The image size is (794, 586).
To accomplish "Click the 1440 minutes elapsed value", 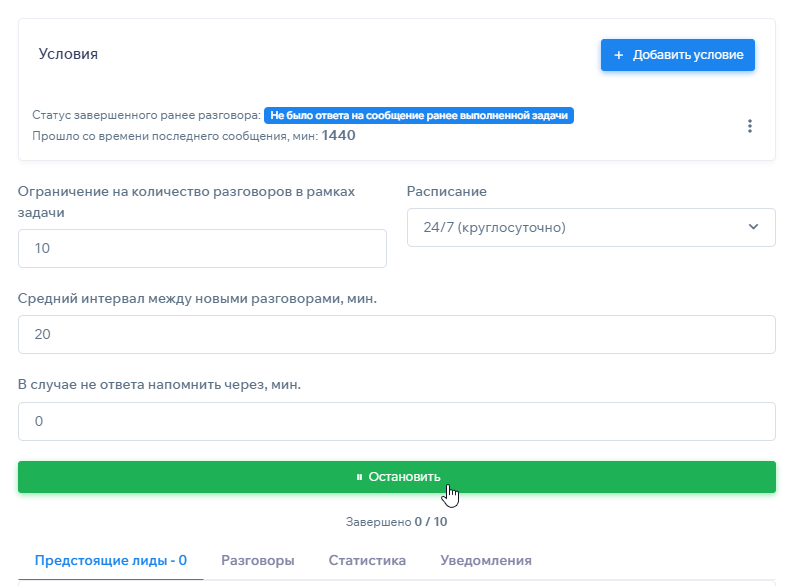I will (x=338, y=136).
